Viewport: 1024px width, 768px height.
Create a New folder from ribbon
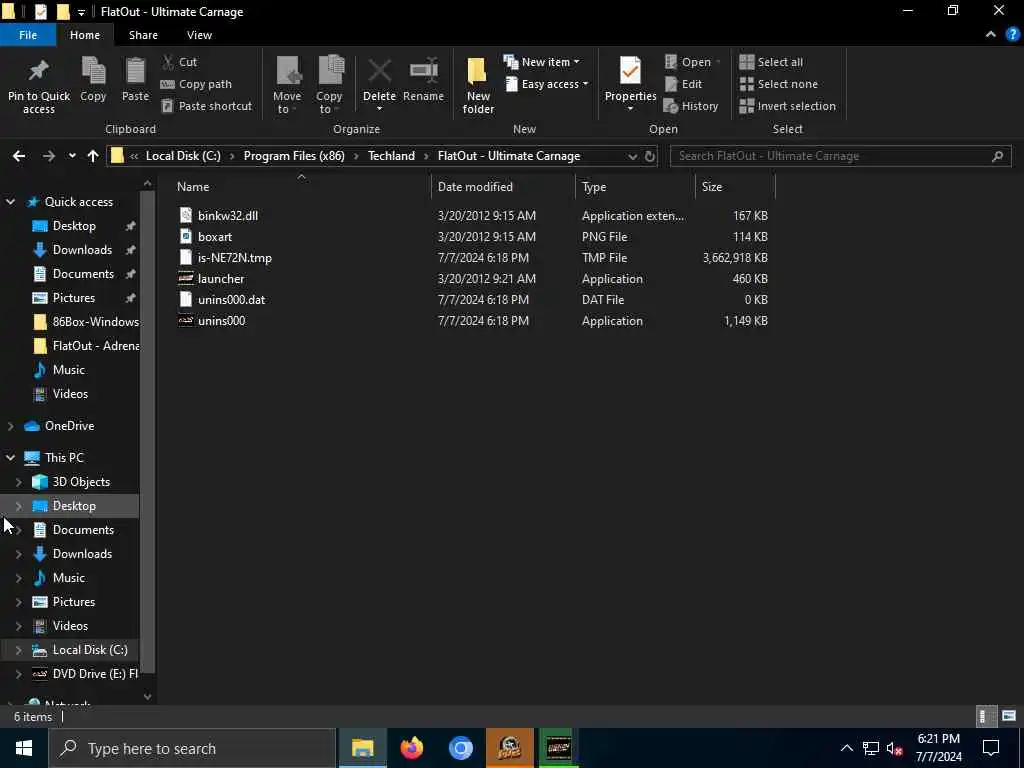pyautogui.click(x=478, y=86)
